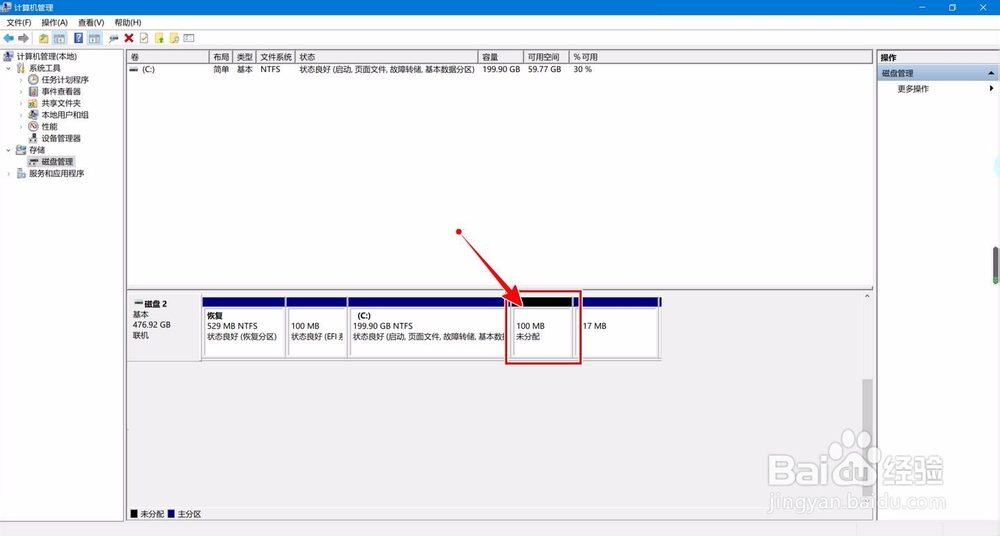Select 计算机管理(本地) root node
This screenshot has width=1000, height=536.
pos(47,56)
